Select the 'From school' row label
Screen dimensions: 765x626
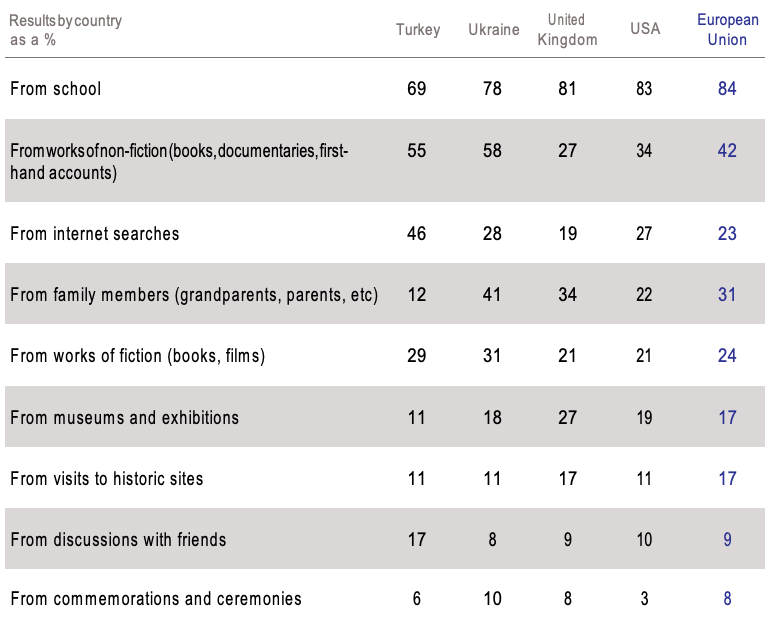pos(56,89)
